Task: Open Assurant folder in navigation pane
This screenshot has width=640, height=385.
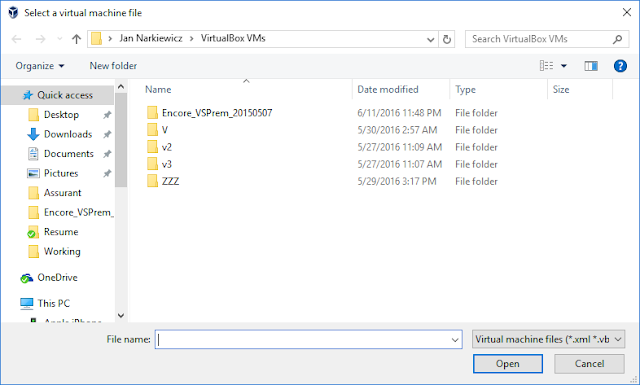Action: (62, 193)
